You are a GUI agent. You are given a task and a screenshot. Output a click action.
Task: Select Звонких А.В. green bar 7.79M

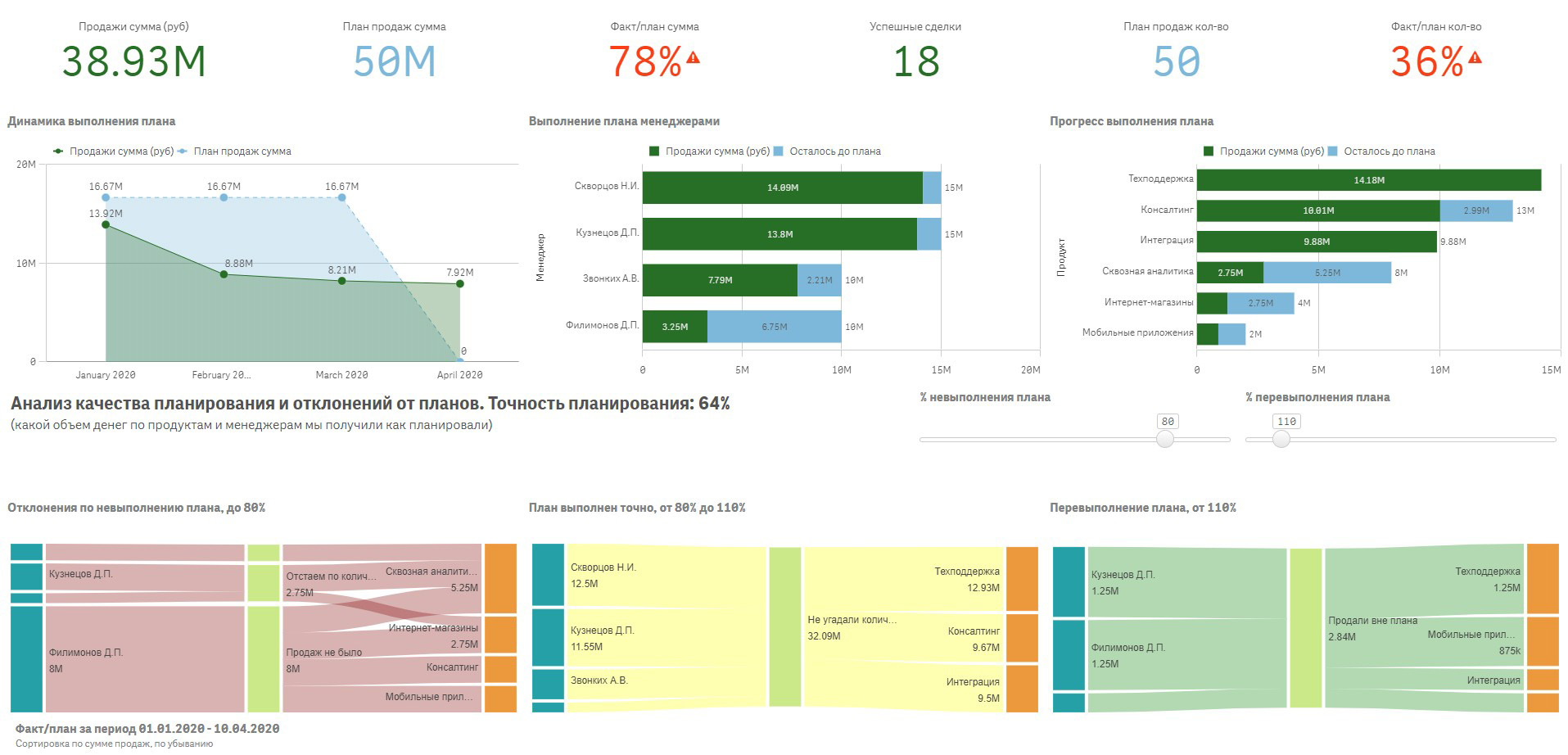[x=720, y=280]
